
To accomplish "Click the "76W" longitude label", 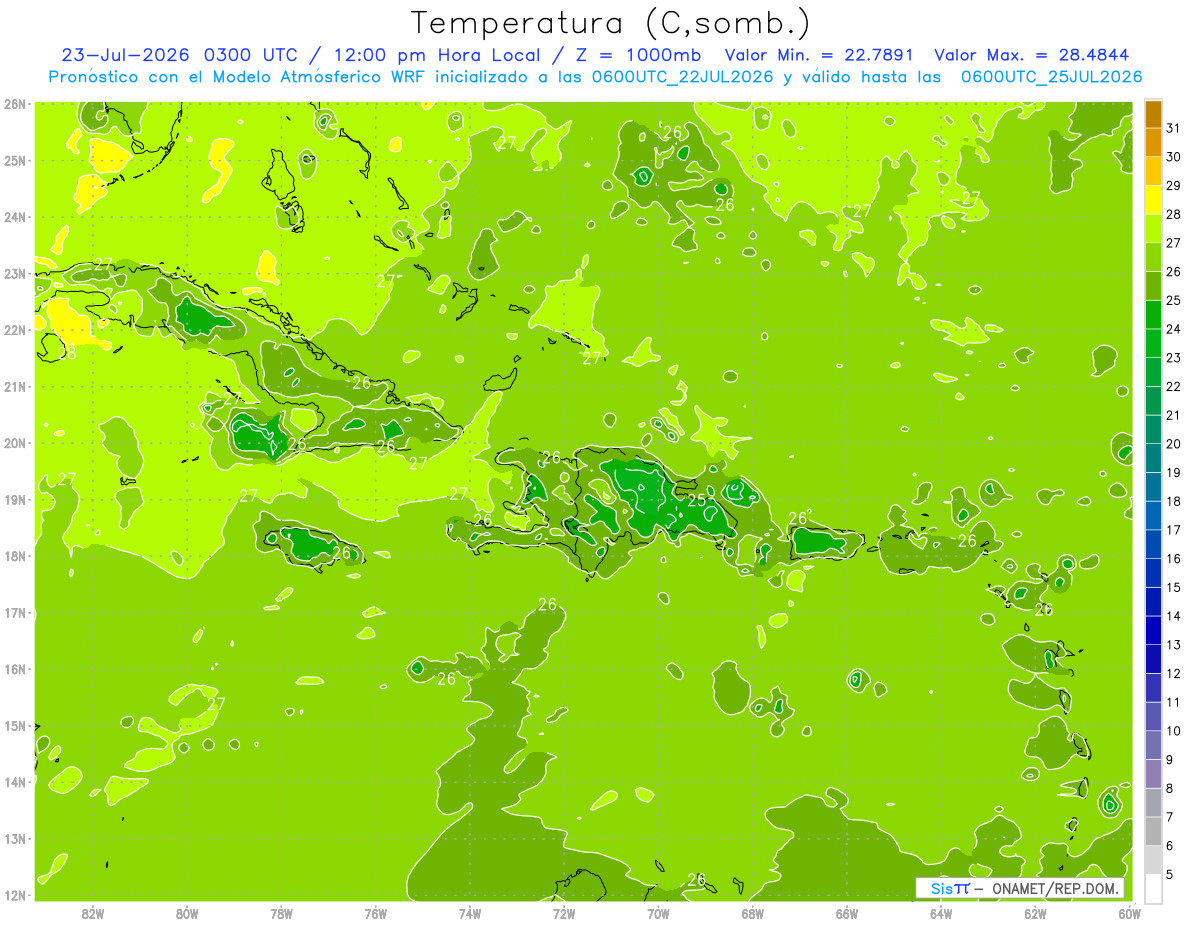I will [x=376, y=913].
